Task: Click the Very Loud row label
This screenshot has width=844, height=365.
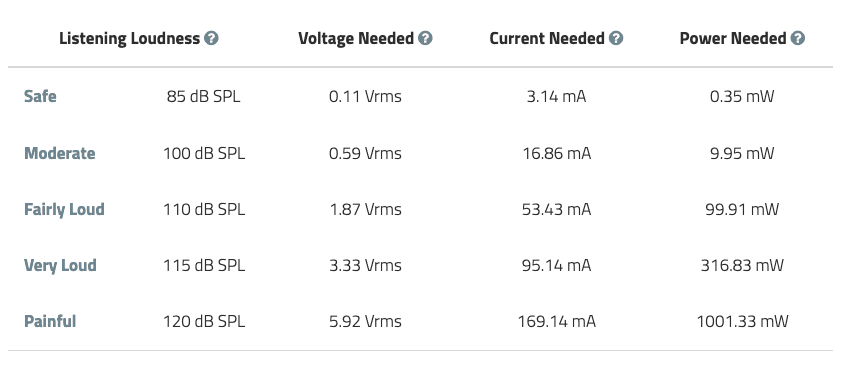Action: [60, 265]
